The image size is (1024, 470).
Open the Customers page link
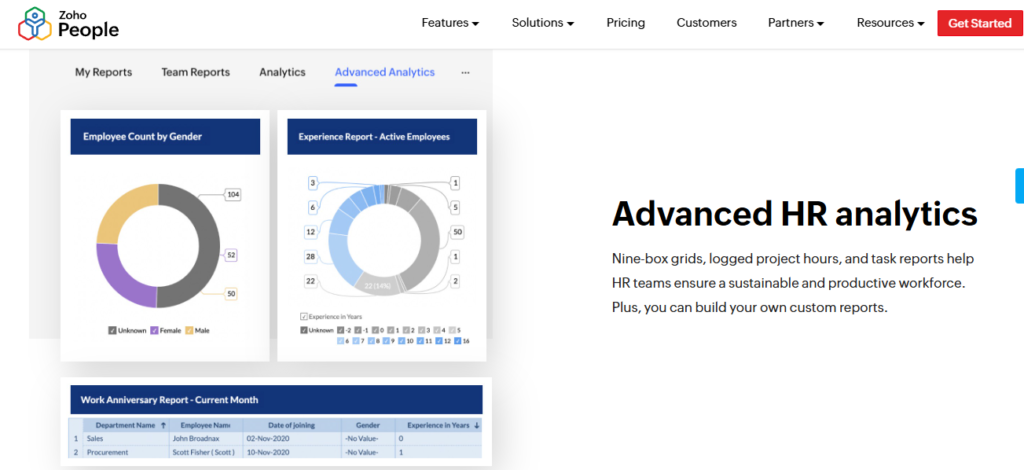[707, 23]
